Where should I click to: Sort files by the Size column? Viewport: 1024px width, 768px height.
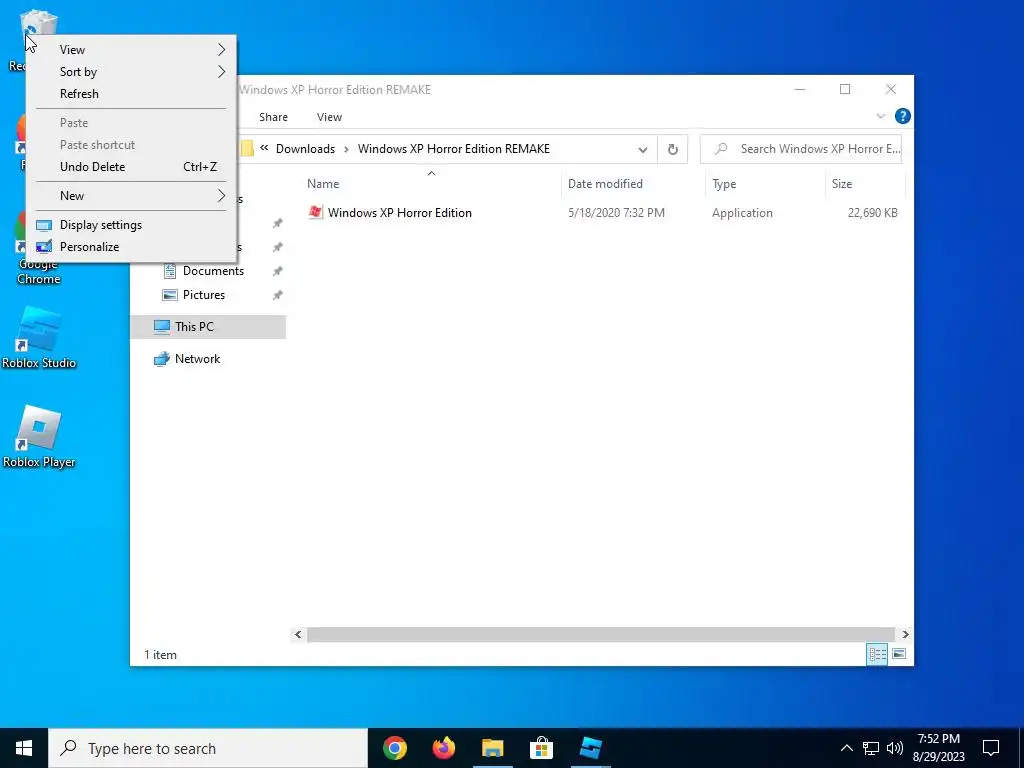tap(865, 184)
